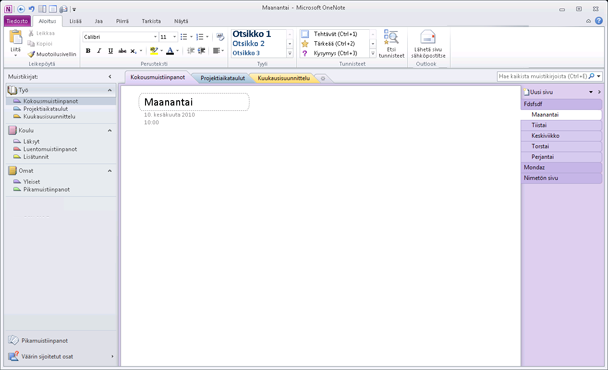This screenshot has height=370, width=608.
Task: Increase indent position
Action: tap(202, 51)
